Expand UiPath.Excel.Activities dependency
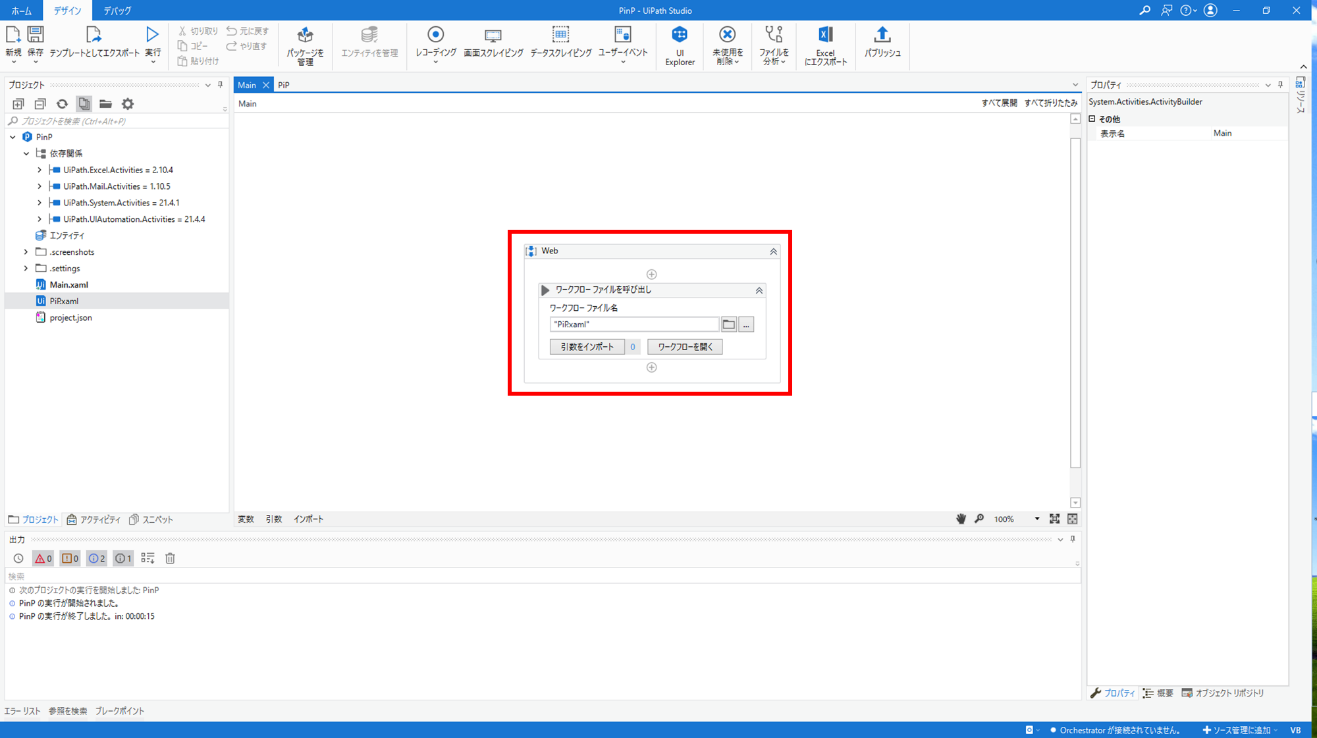This screenshot has width=1317, height=738. [x=40, y=170]
